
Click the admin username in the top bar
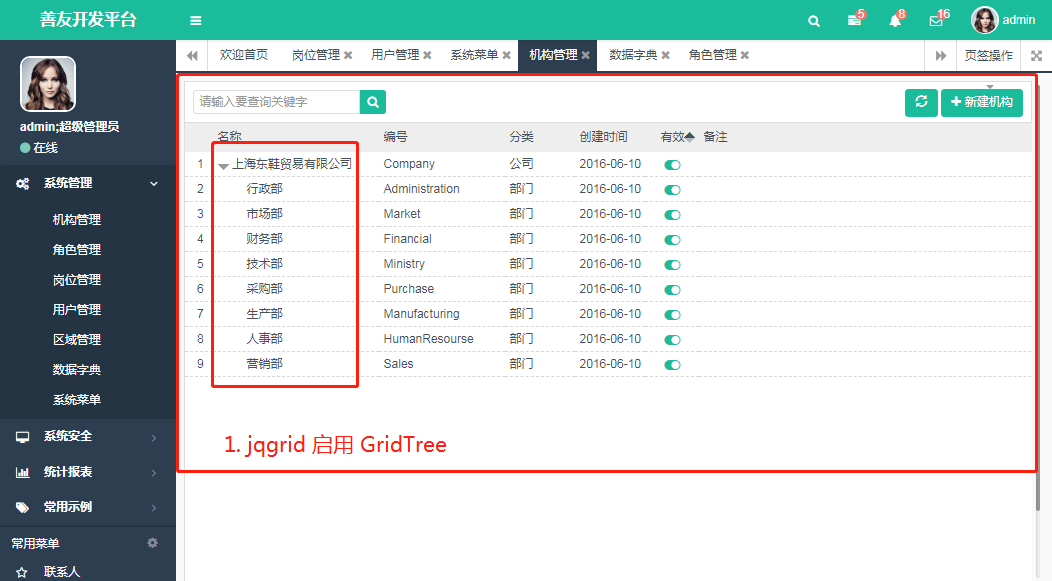coord(1018,20)
